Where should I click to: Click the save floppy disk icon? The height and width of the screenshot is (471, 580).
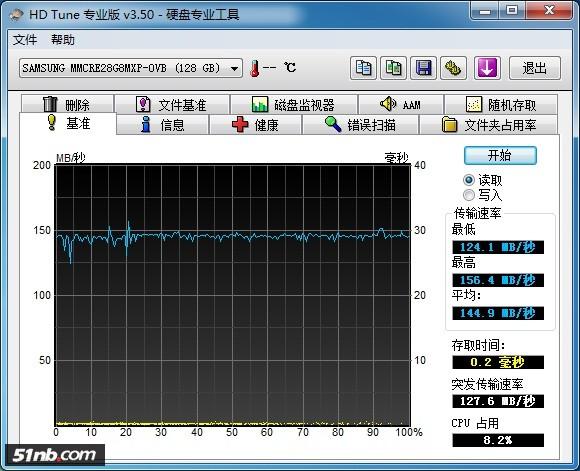pos(423,68)
